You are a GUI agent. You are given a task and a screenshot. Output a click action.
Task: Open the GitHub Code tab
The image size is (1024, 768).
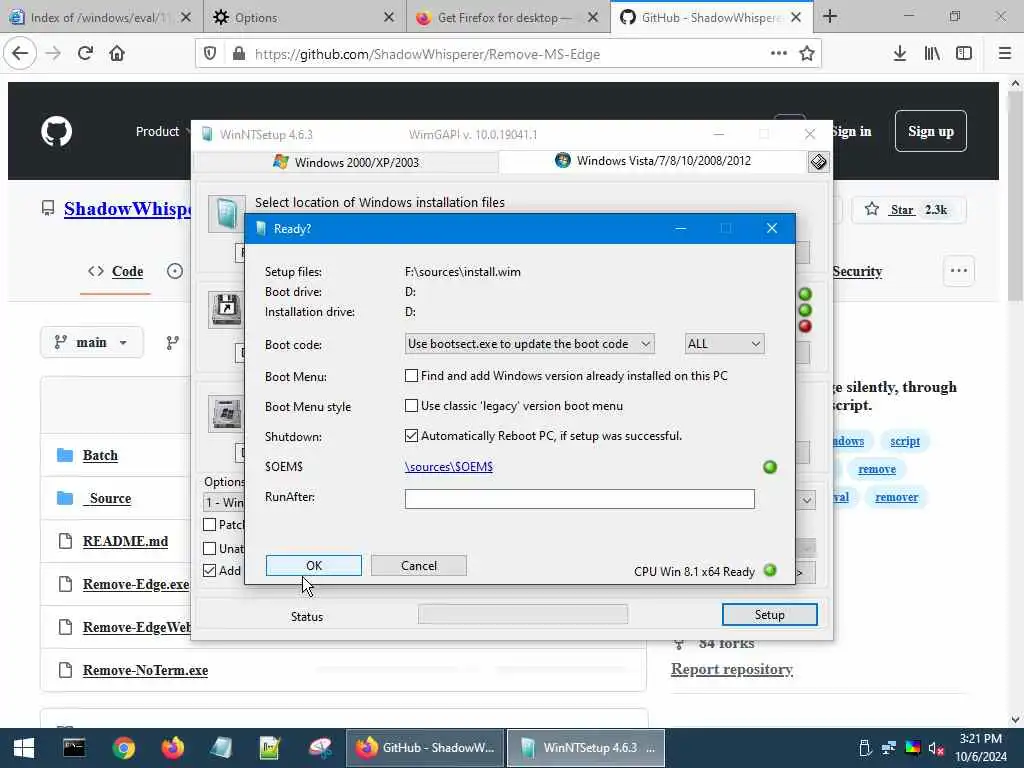(116, 271)
